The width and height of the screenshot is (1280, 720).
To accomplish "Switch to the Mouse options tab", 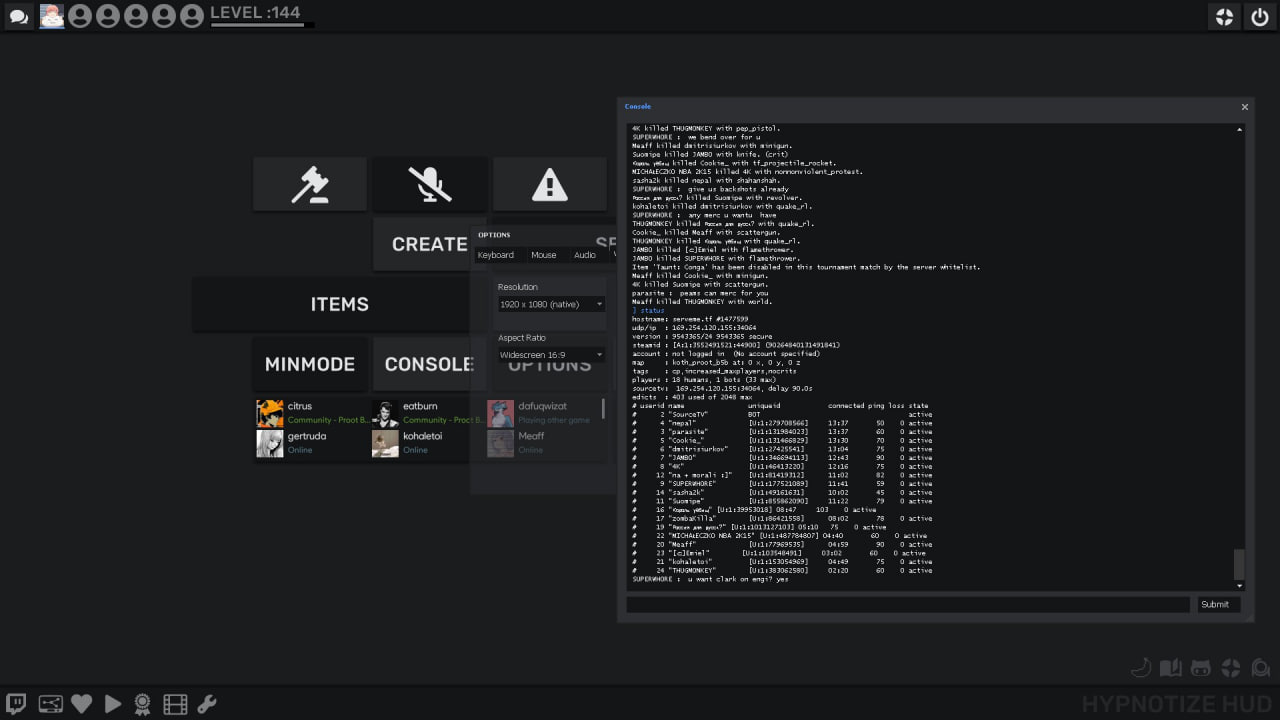I will (x=543, y=255).
